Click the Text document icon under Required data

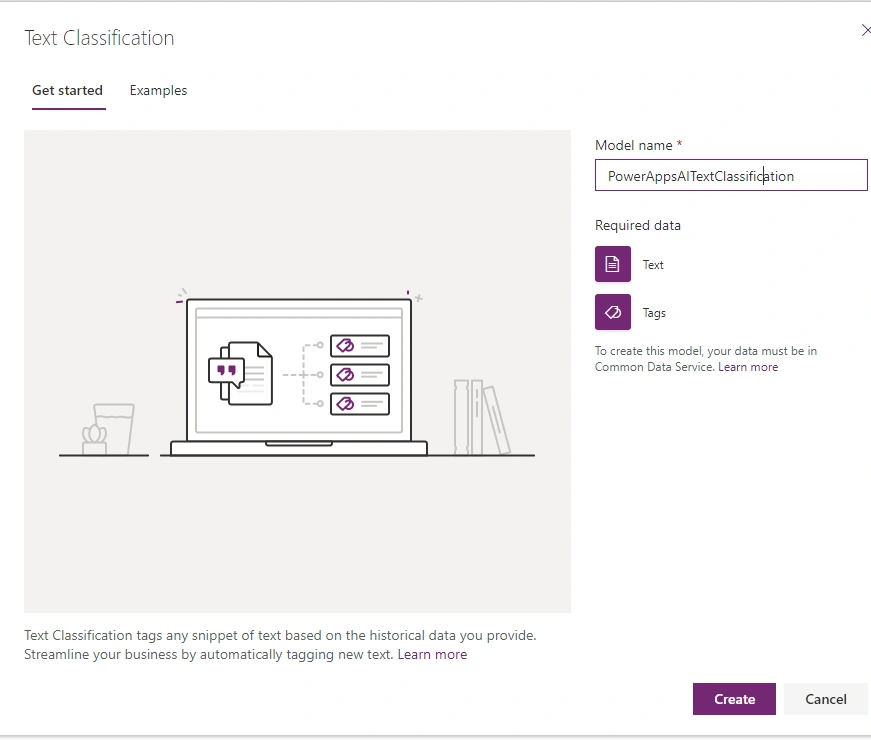(x=613, y=264)
